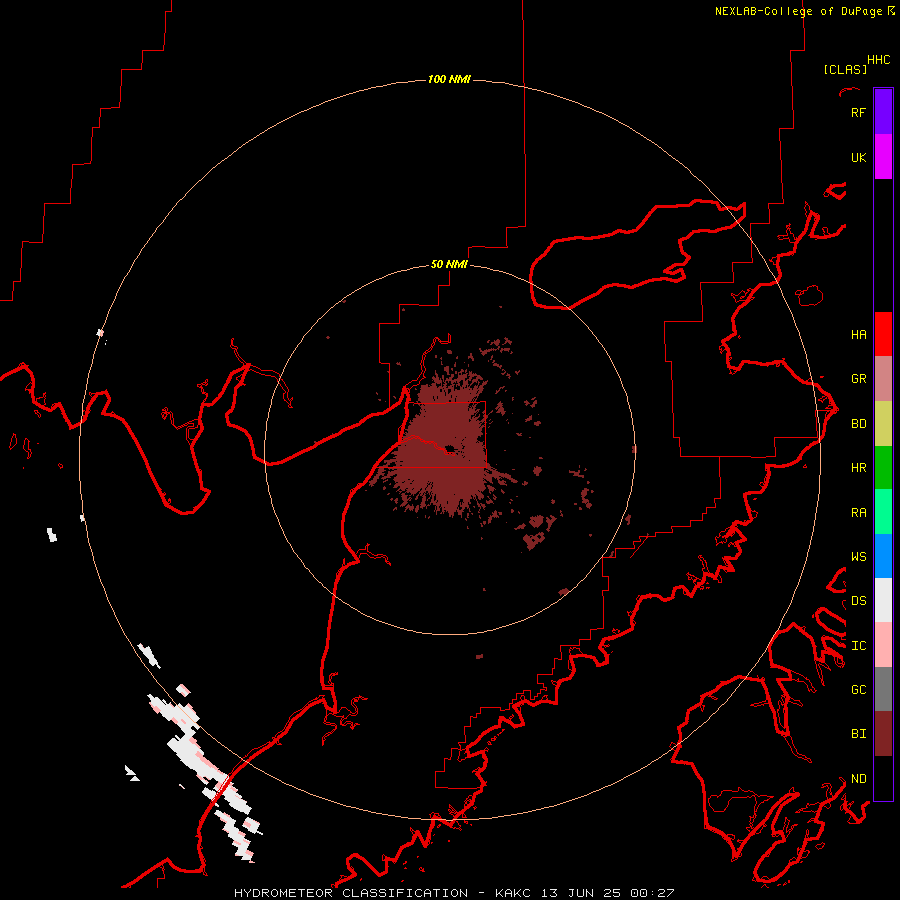Click the magenta UK color swatch

point(883,157)
